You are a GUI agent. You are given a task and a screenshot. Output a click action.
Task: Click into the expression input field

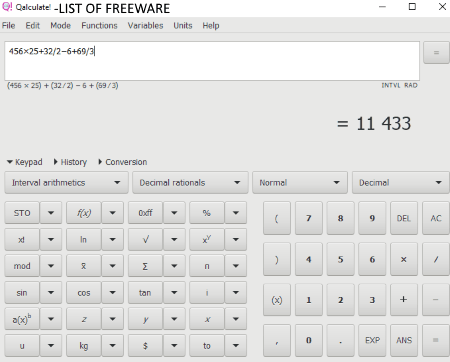(x=212, y=61)
